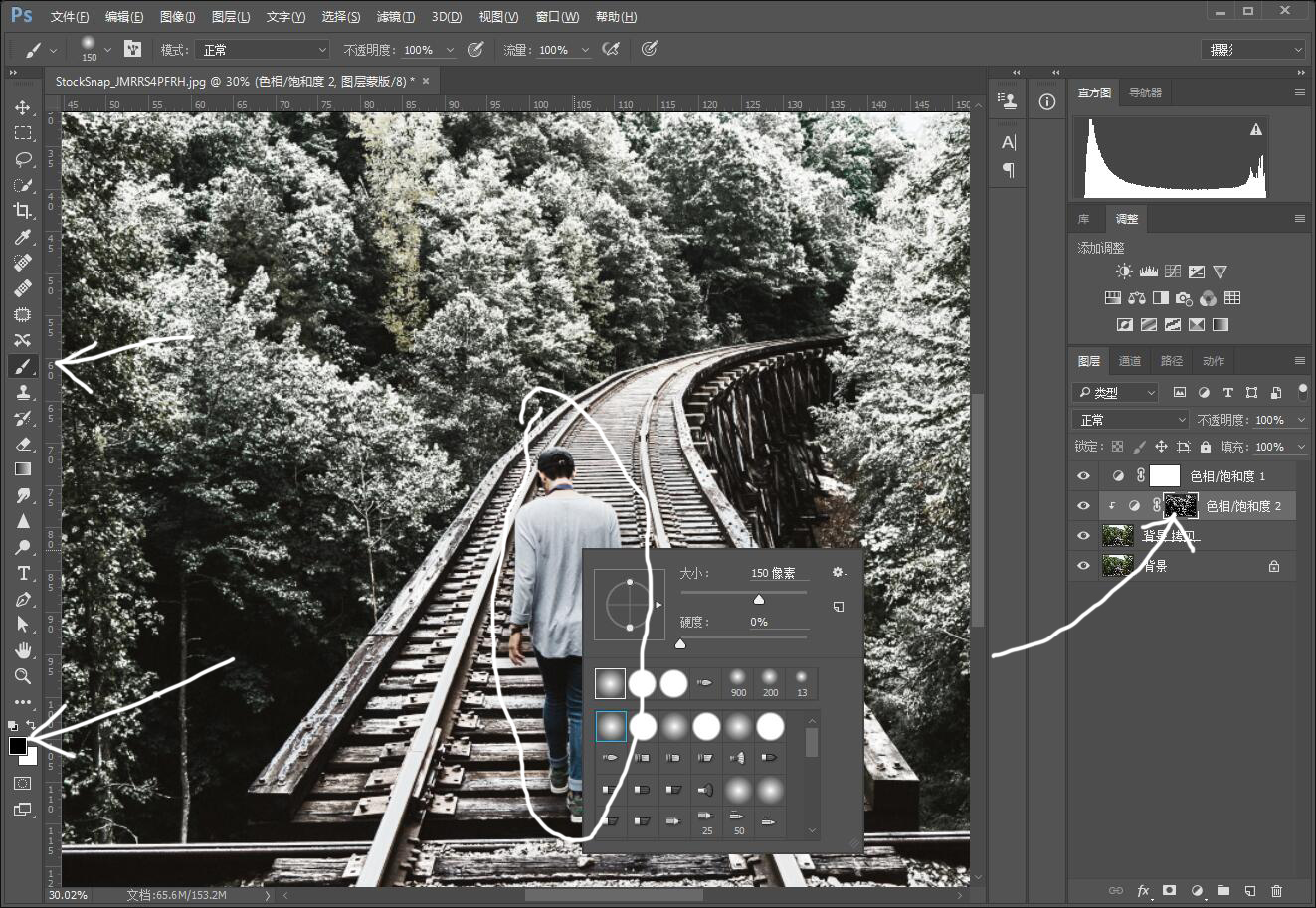Select the Clone Stamp tool

(22, 392)
